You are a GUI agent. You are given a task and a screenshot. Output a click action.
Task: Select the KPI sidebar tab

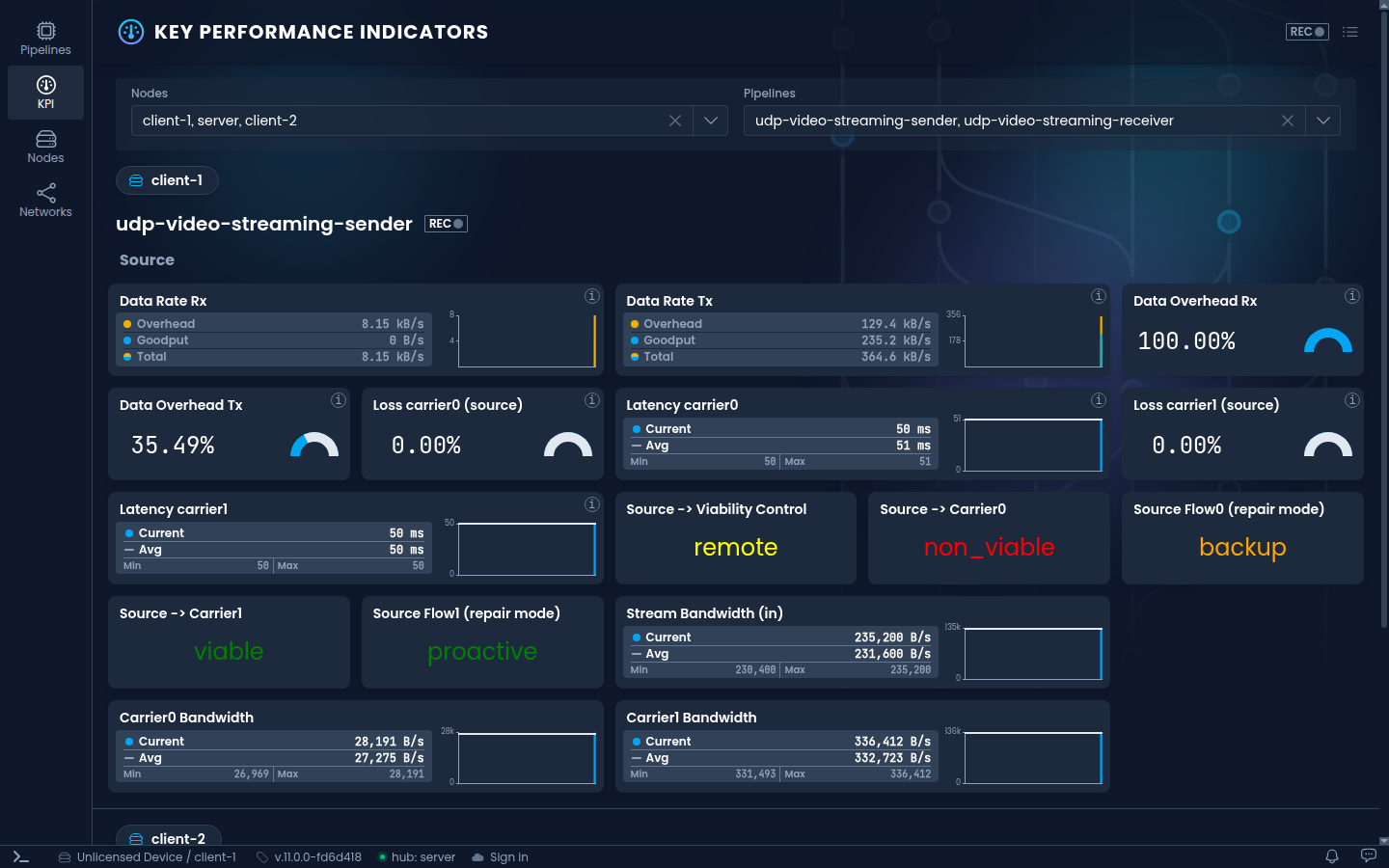[45, 93]
